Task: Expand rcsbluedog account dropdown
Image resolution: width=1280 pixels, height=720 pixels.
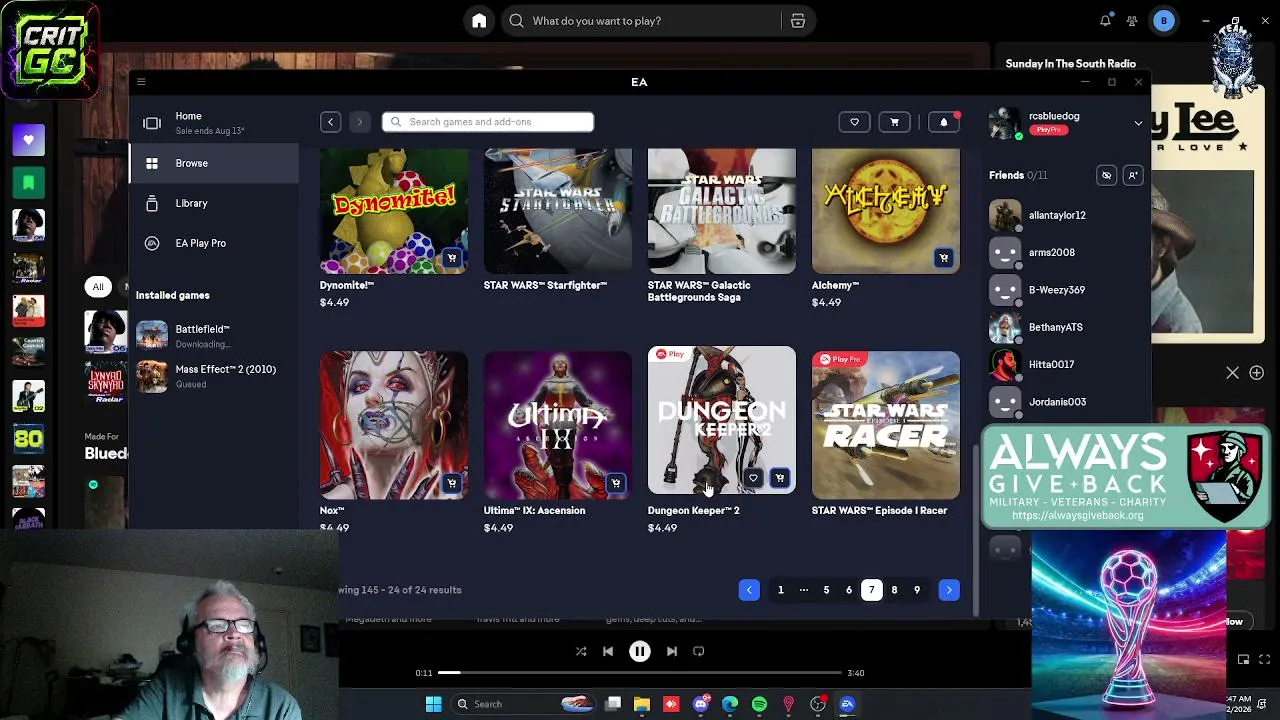Action: tap(1138, 123)
